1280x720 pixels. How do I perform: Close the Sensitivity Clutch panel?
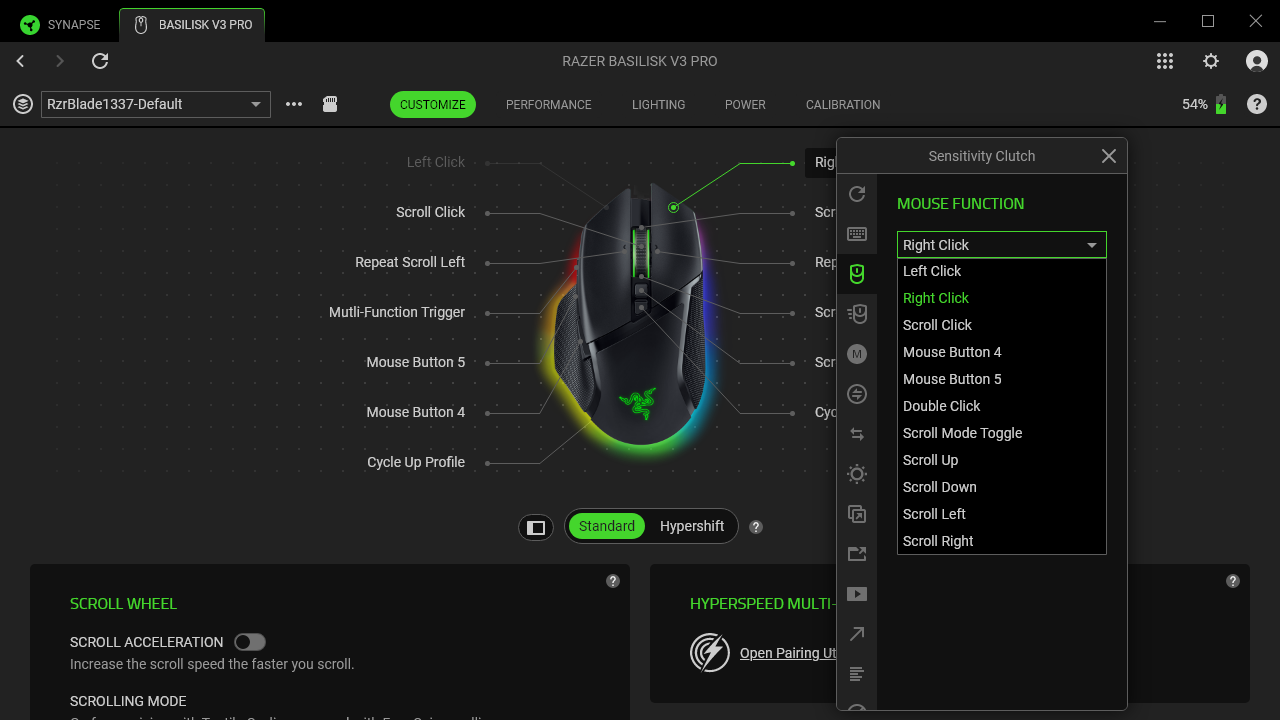[x=1108, y=156]
